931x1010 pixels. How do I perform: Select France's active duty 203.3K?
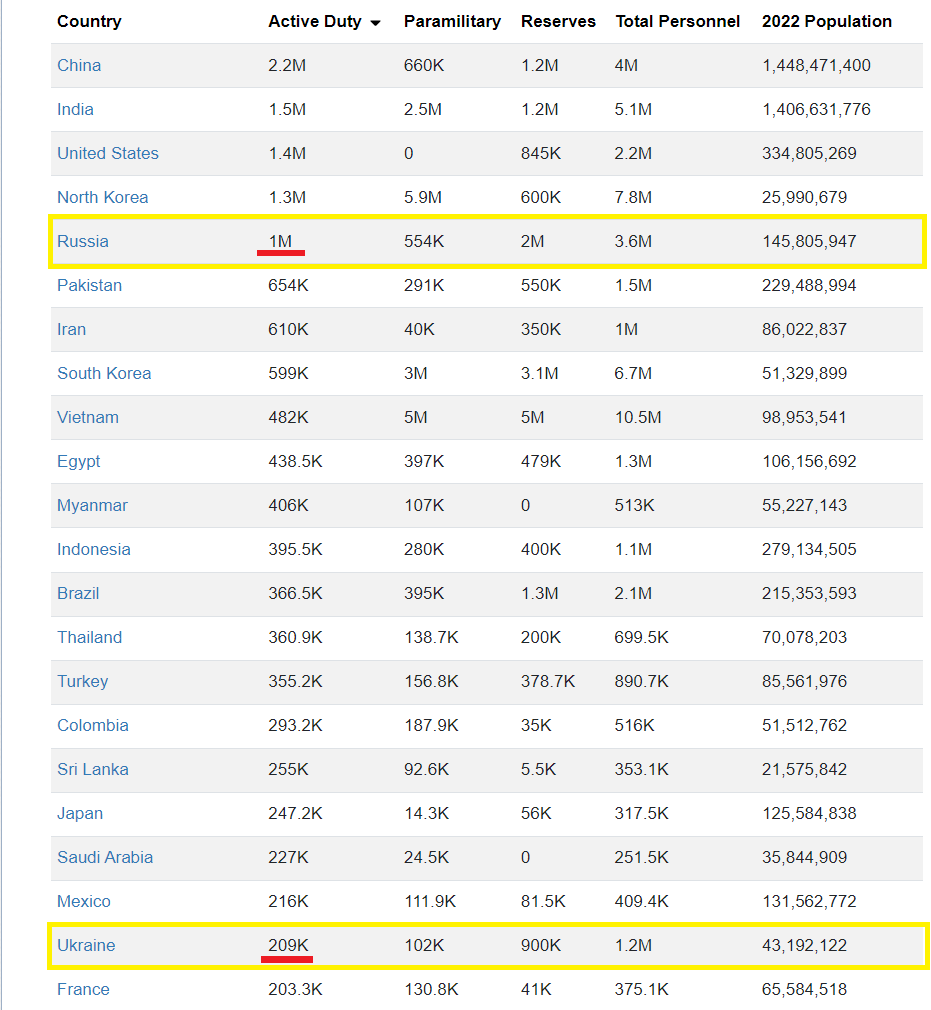295,989
